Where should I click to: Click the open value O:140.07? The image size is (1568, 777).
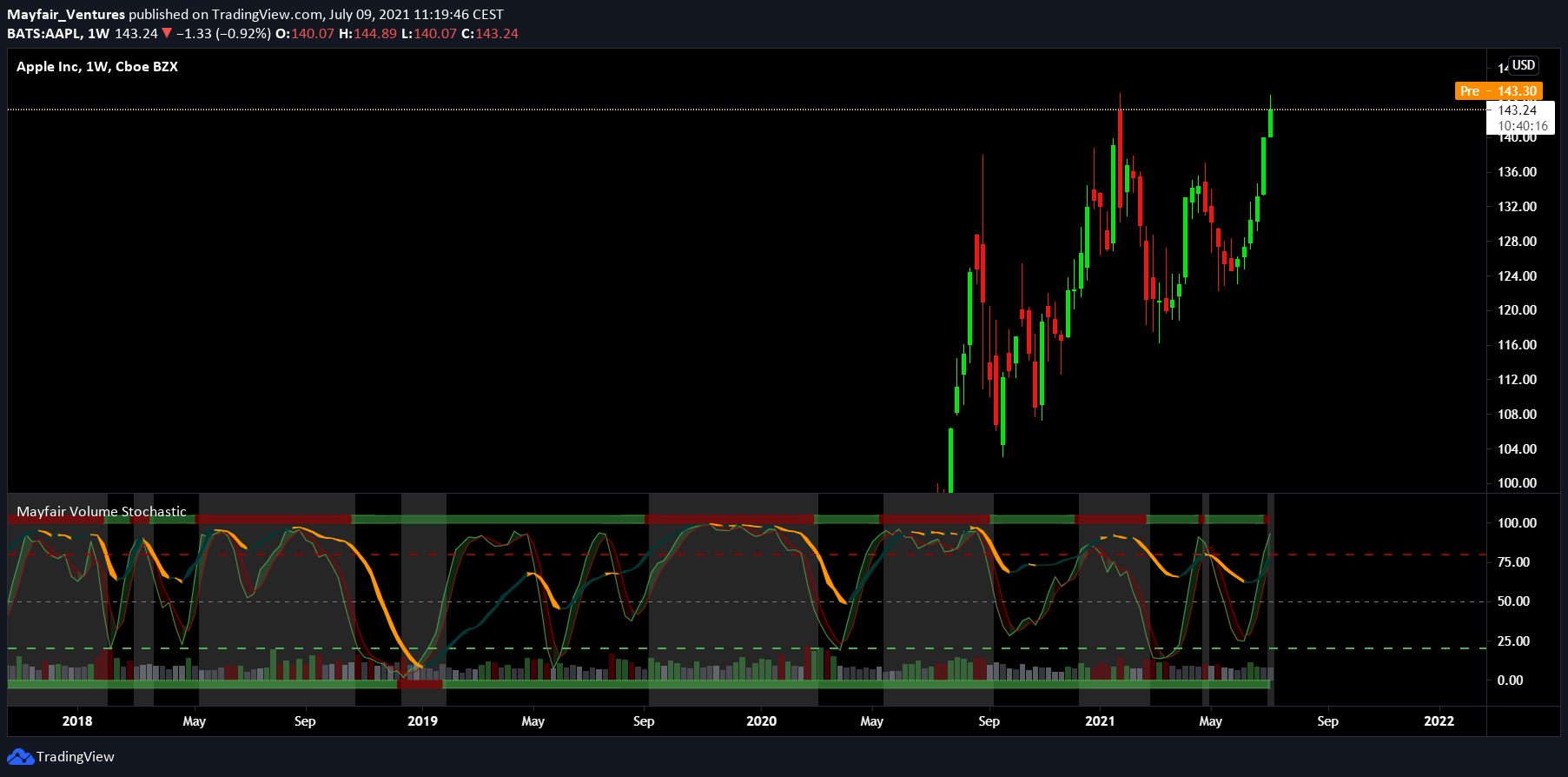305,34
